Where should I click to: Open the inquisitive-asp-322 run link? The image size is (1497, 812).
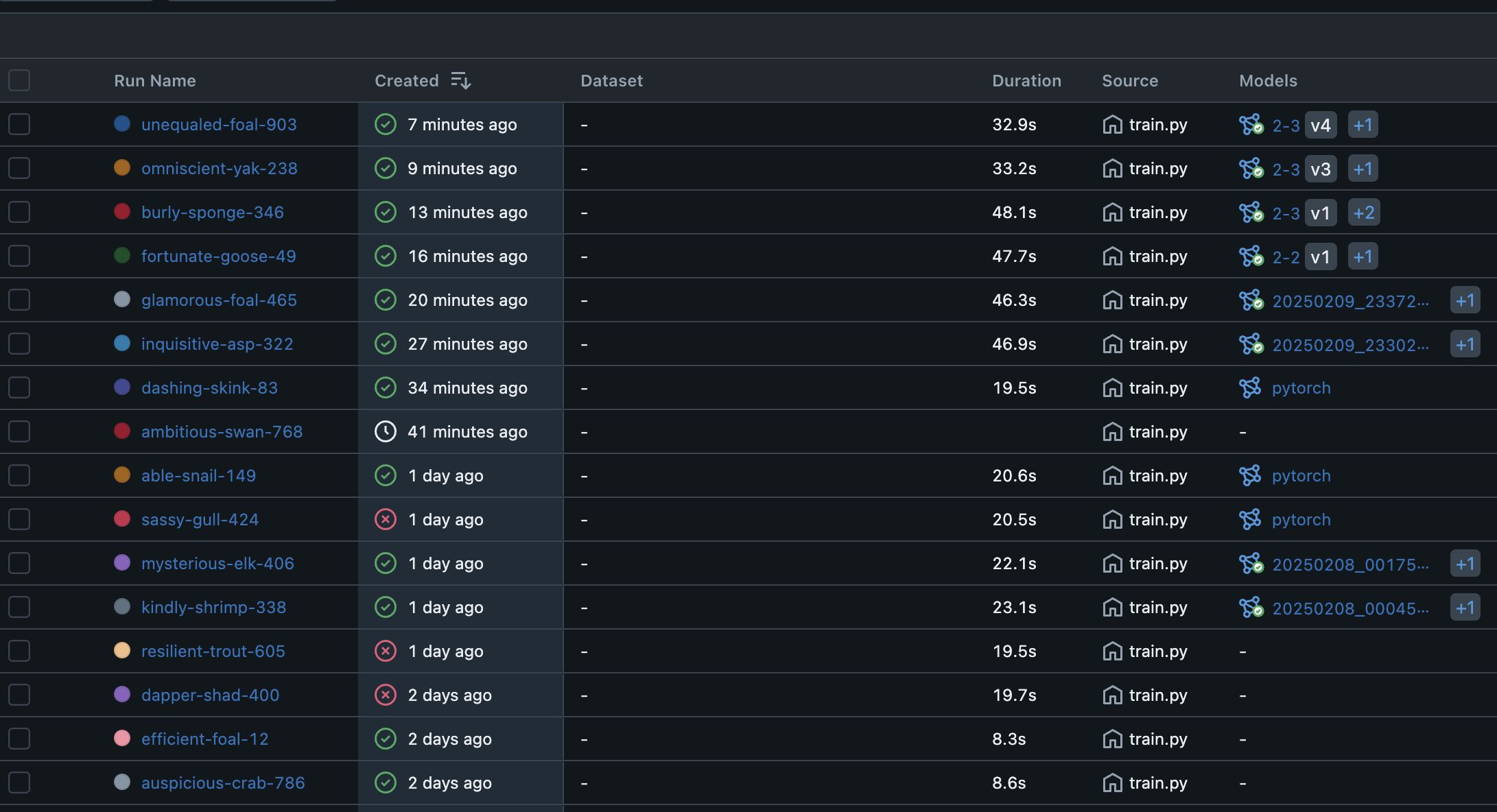click(x=217, y=344)
